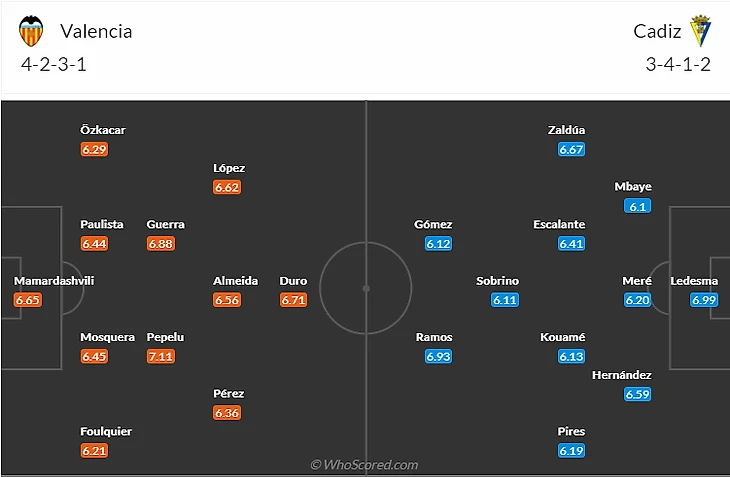
Task: Select Duro's 6.71 rating badge
Action: 293,300
